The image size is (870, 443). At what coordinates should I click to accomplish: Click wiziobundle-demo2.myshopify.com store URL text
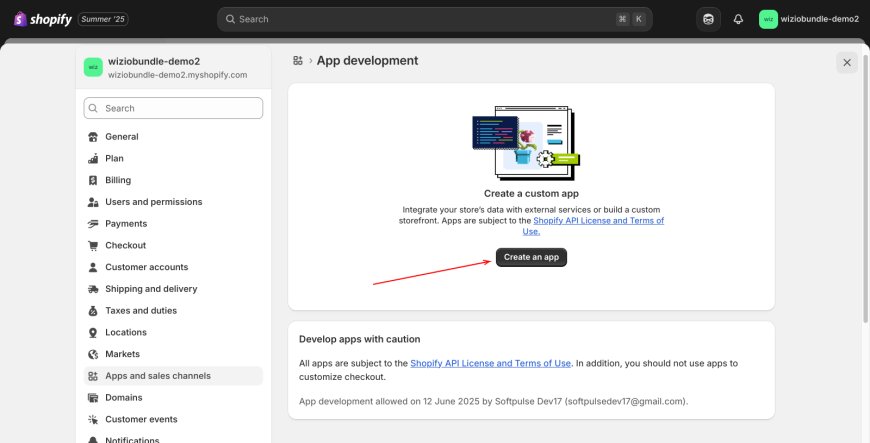pos(178,75)
